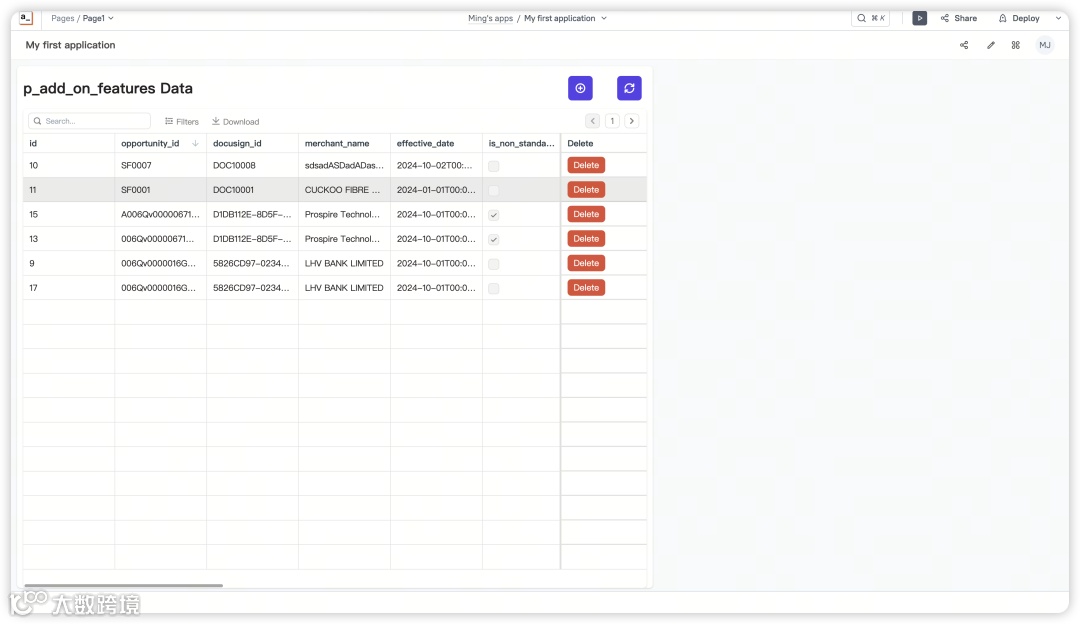Focus the table Search field
1080x624 pixels.
[90, 121]
